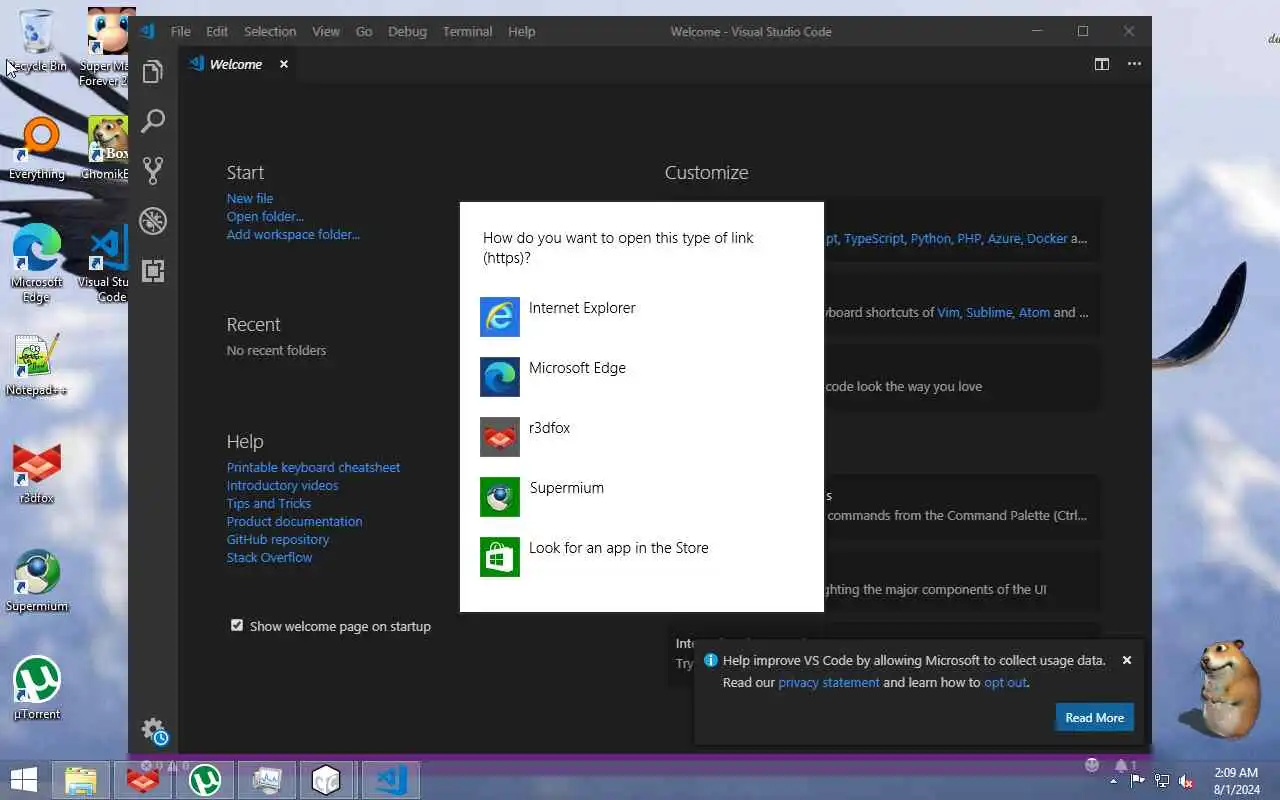Dismiss the usage data notification
The height and width of the screenshot is (800, 1280).
[1127, 660]
